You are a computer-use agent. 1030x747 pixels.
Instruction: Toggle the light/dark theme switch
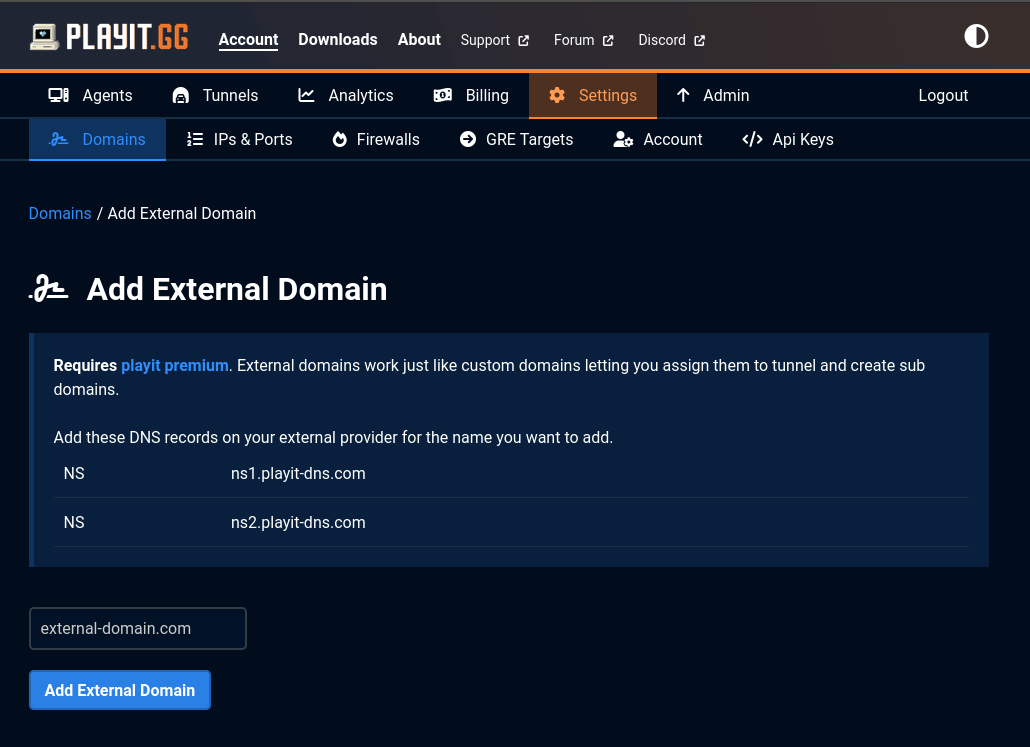975,36
